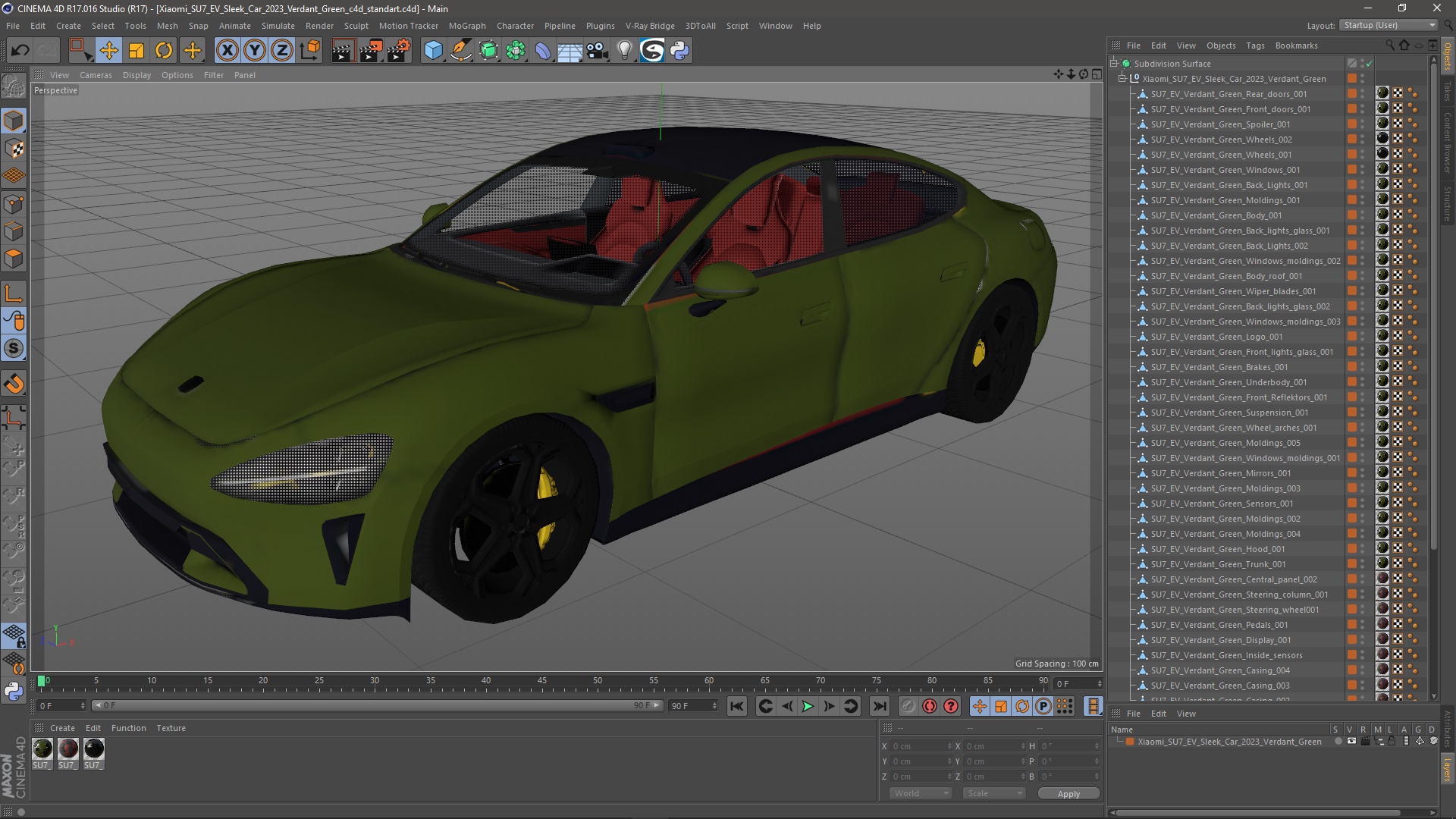Select the Scale tool
The width and height of the screenshot is (1456, 819).
click(136, 51)
